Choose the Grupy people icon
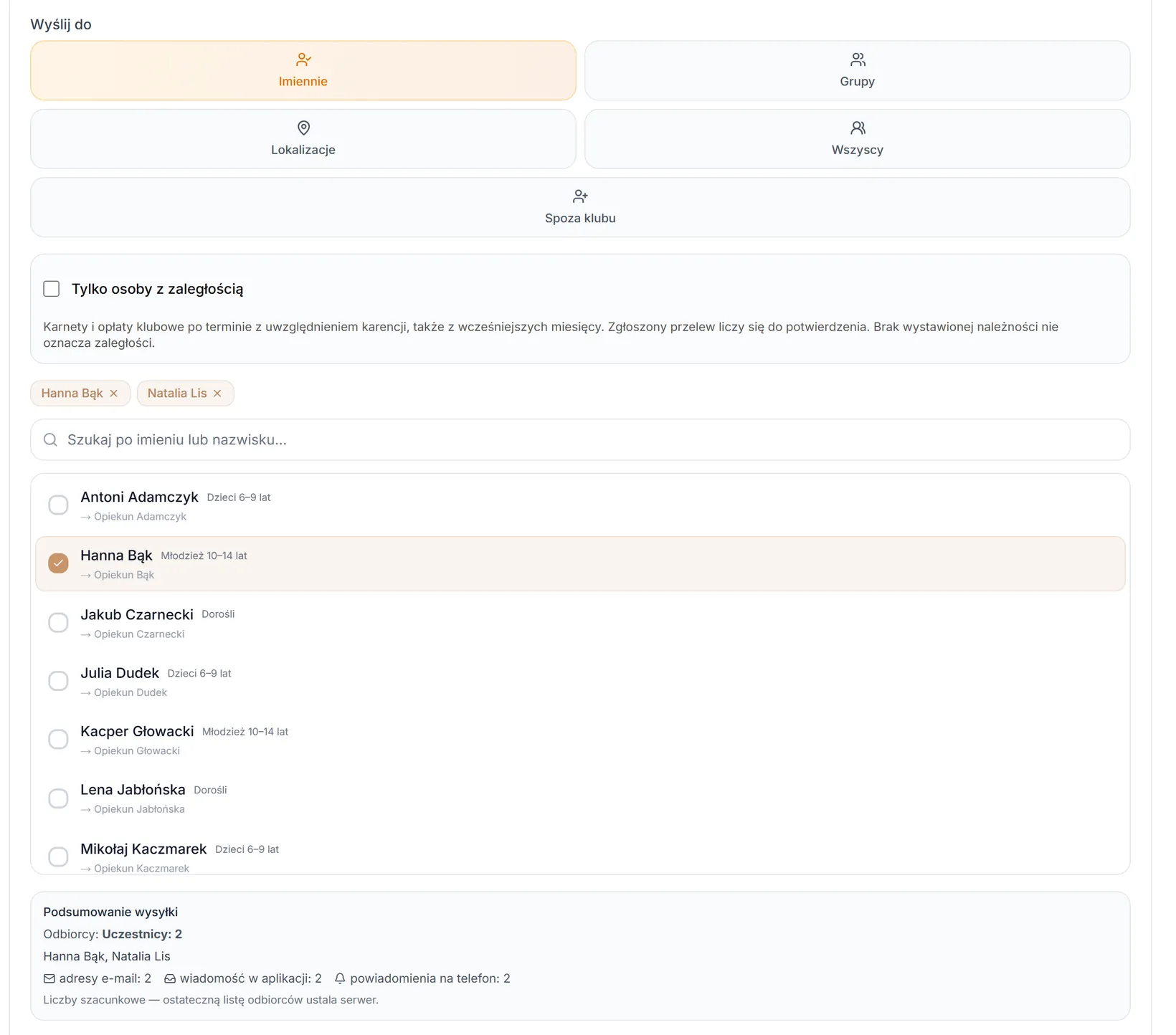This screenshot has width=1176, height=1035. point(858,59)
